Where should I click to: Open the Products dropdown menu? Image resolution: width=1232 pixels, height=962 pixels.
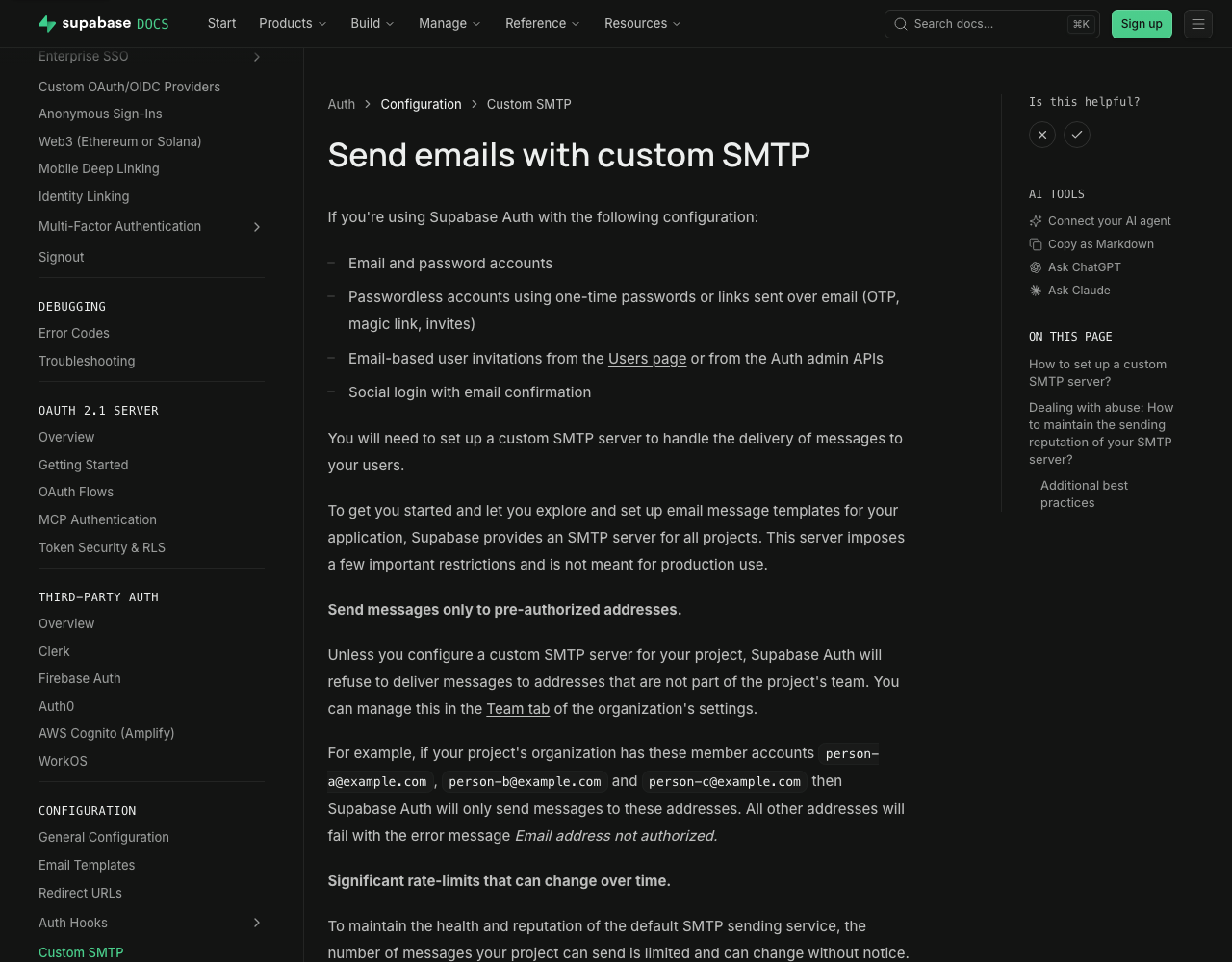(x=293, y=24)
